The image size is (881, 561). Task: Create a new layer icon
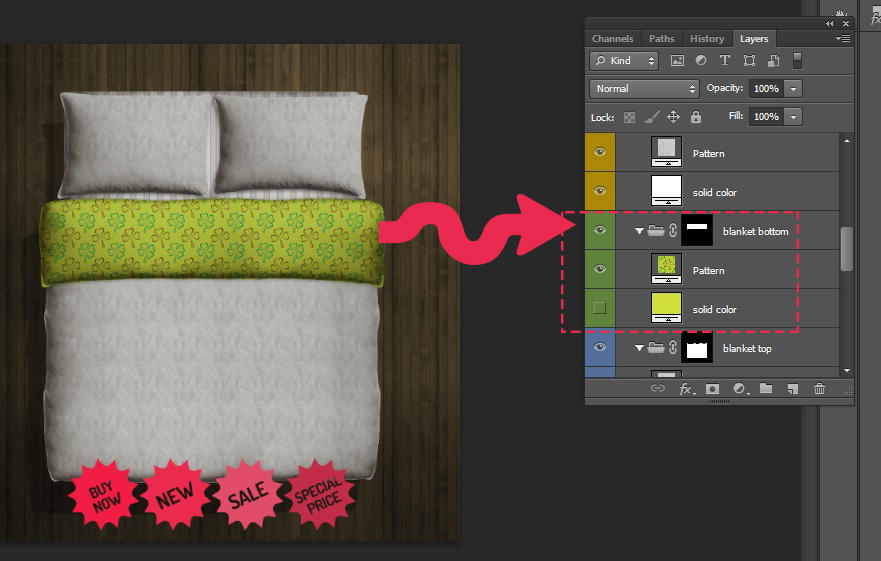(793, 389)
